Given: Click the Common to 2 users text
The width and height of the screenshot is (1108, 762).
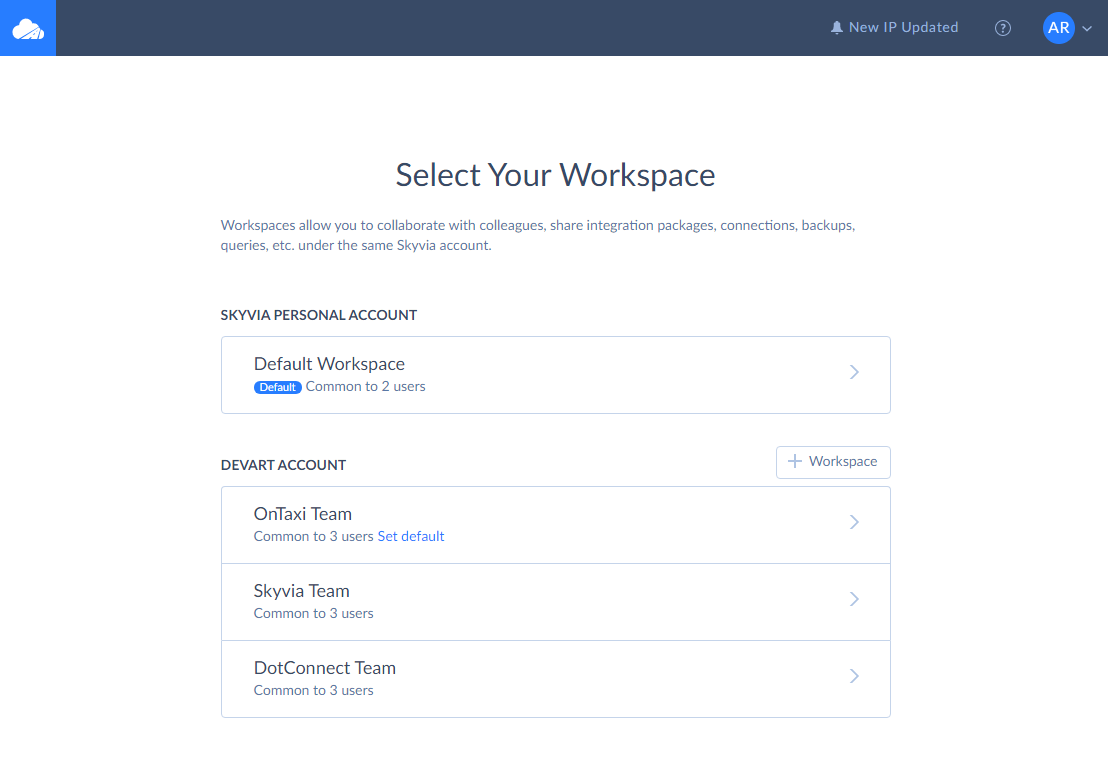Looking at the screenshot, I should point(365,387).
